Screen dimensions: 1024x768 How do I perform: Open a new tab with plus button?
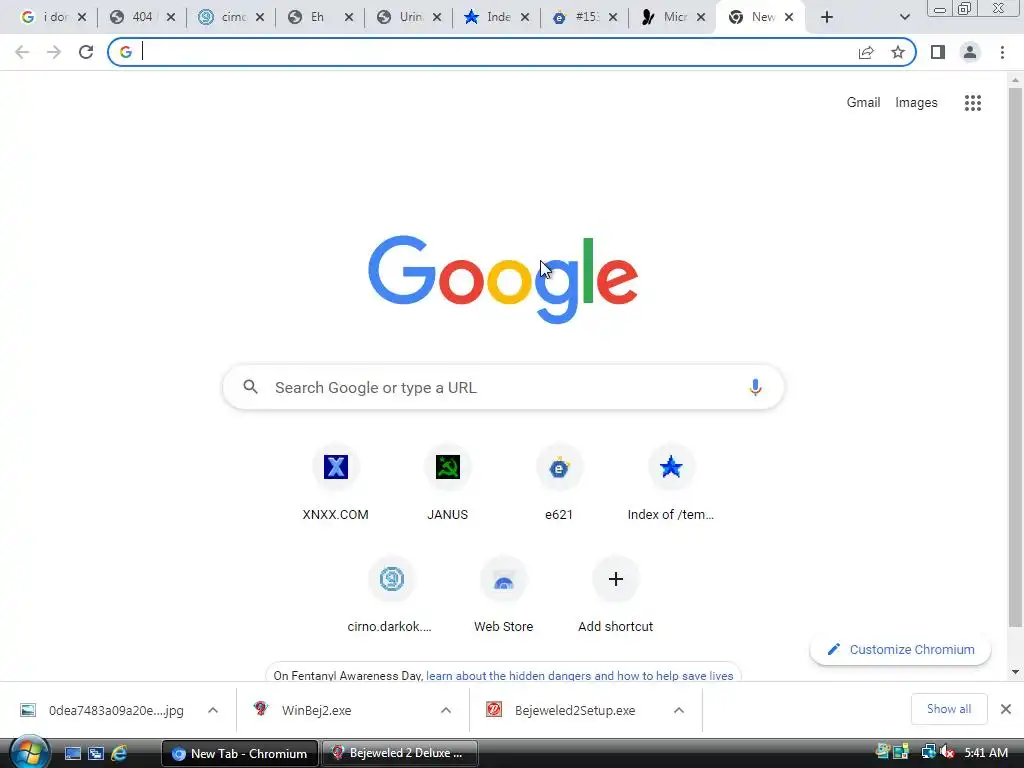[x=827, y=17]
